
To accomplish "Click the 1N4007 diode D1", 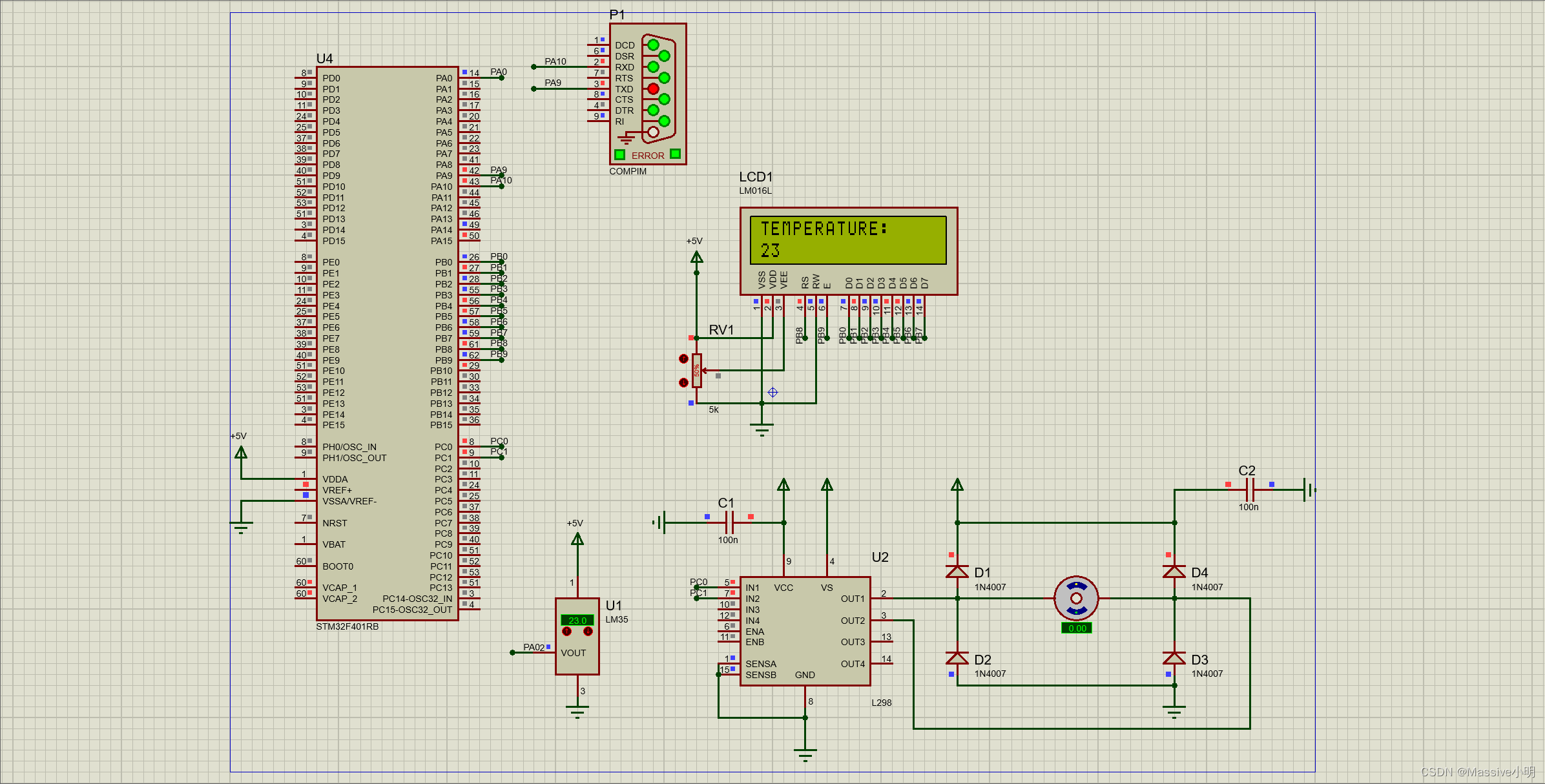I will point(956,573).
